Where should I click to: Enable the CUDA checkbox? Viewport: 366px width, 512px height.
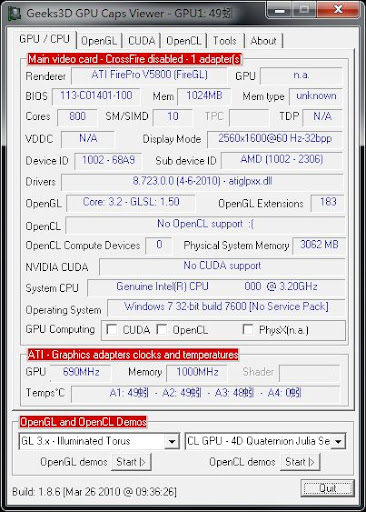pos(111,330)
